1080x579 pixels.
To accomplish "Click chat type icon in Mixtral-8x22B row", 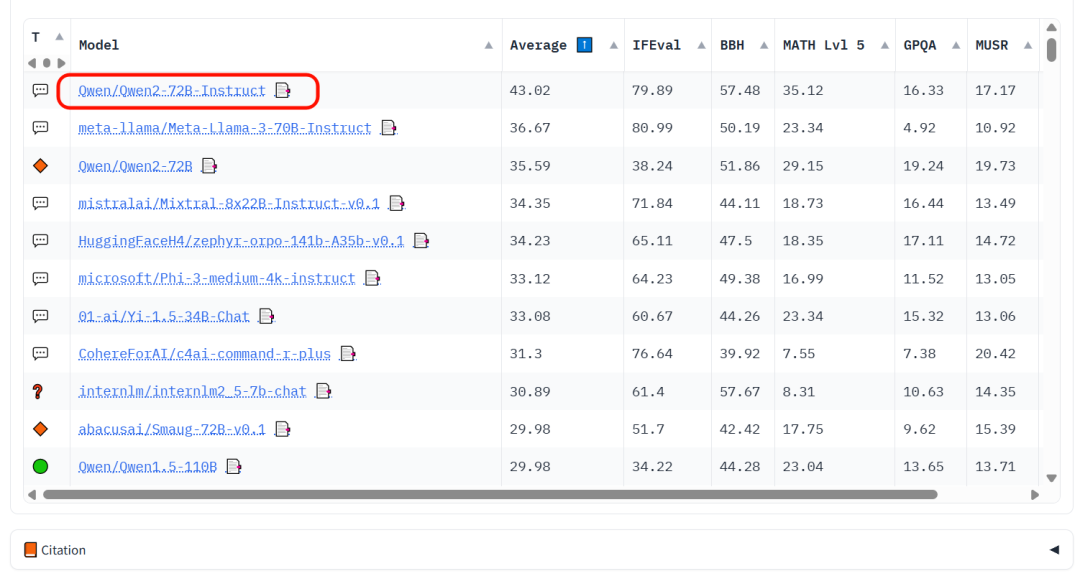I will click(x=41, y=203).
